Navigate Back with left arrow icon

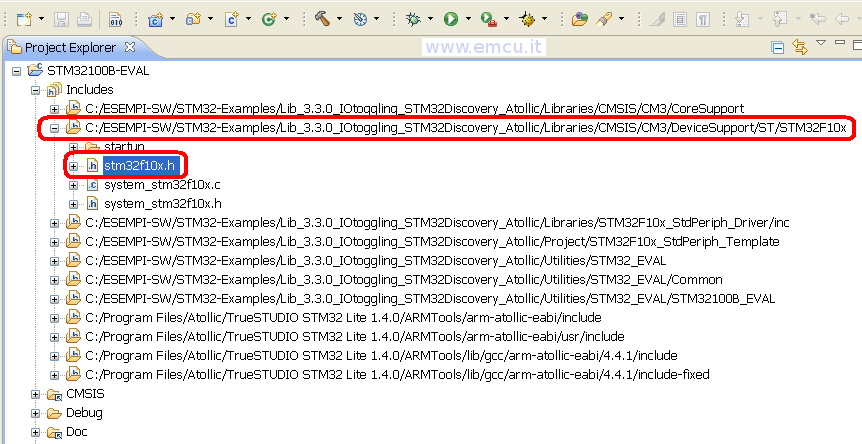coord(842,19)
